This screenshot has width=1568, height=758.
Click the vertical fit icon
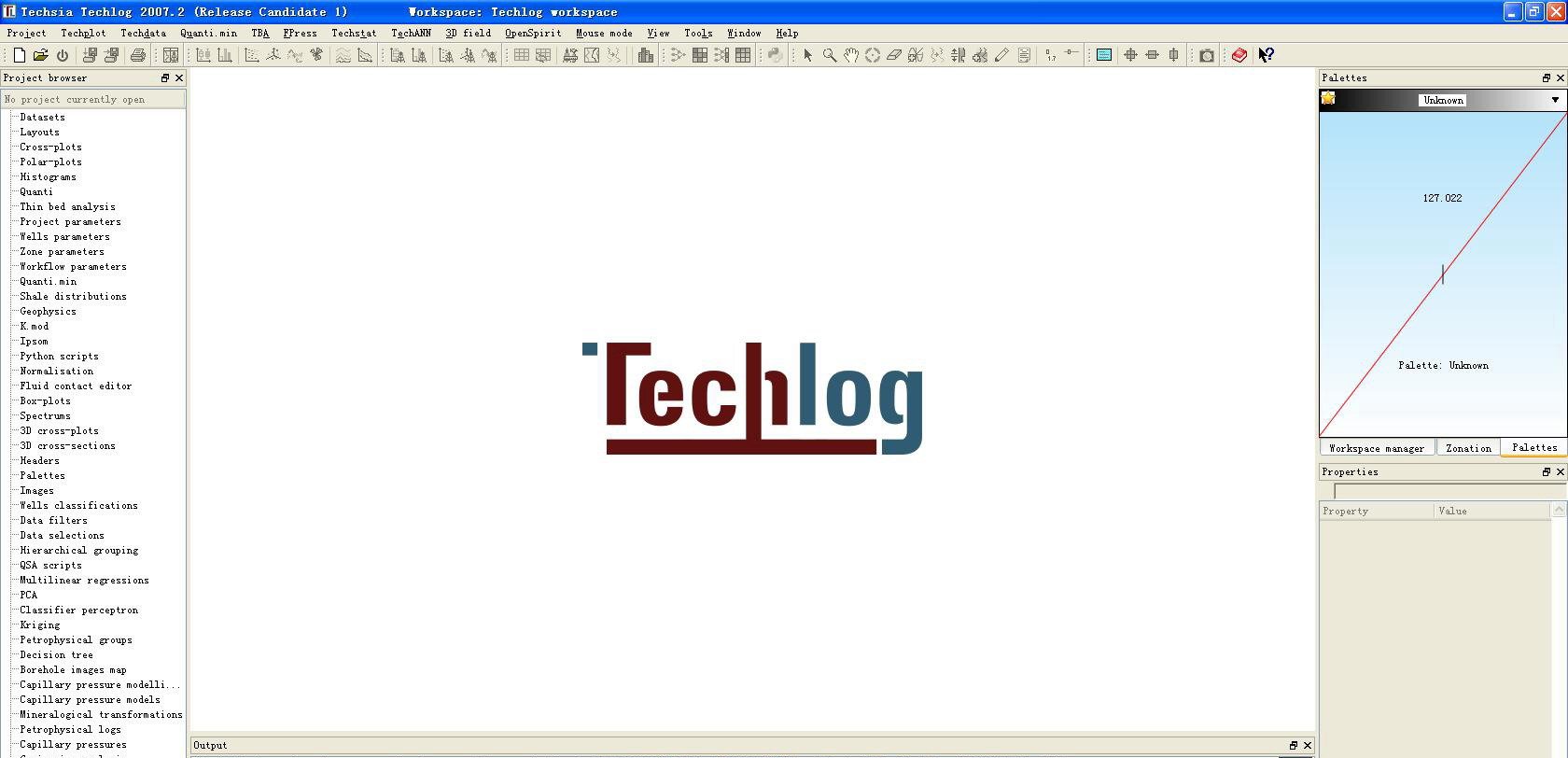[1174, 55]
